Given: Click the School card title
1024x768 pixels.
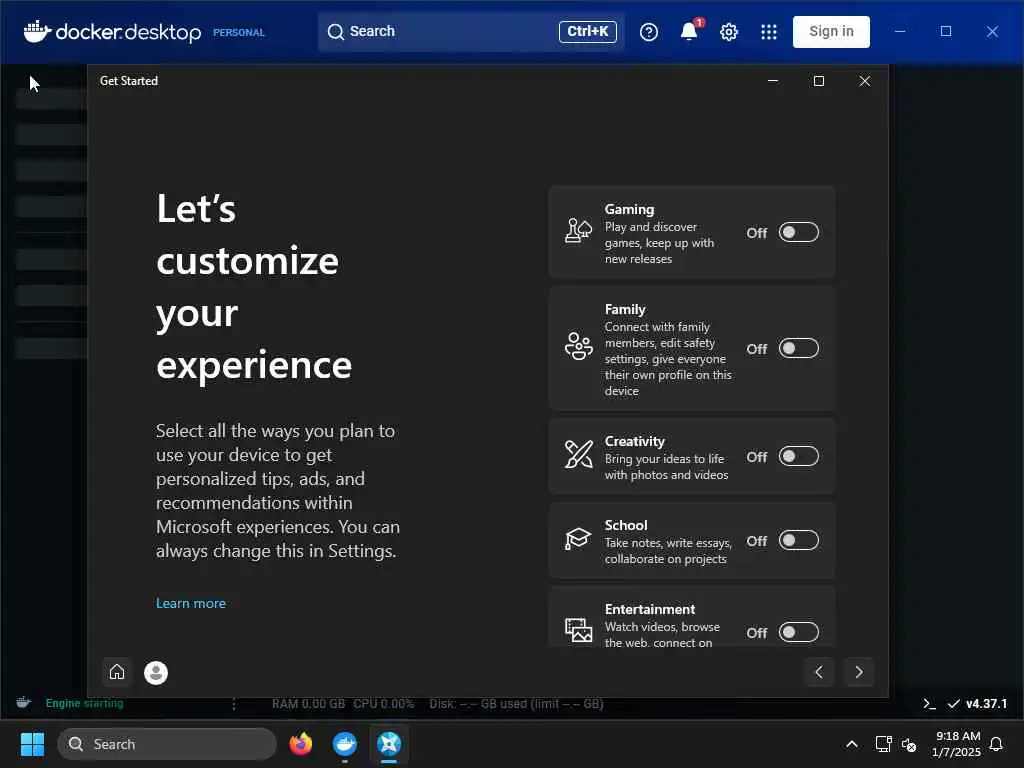Looking at the screenshot, I should pos(626,526).
